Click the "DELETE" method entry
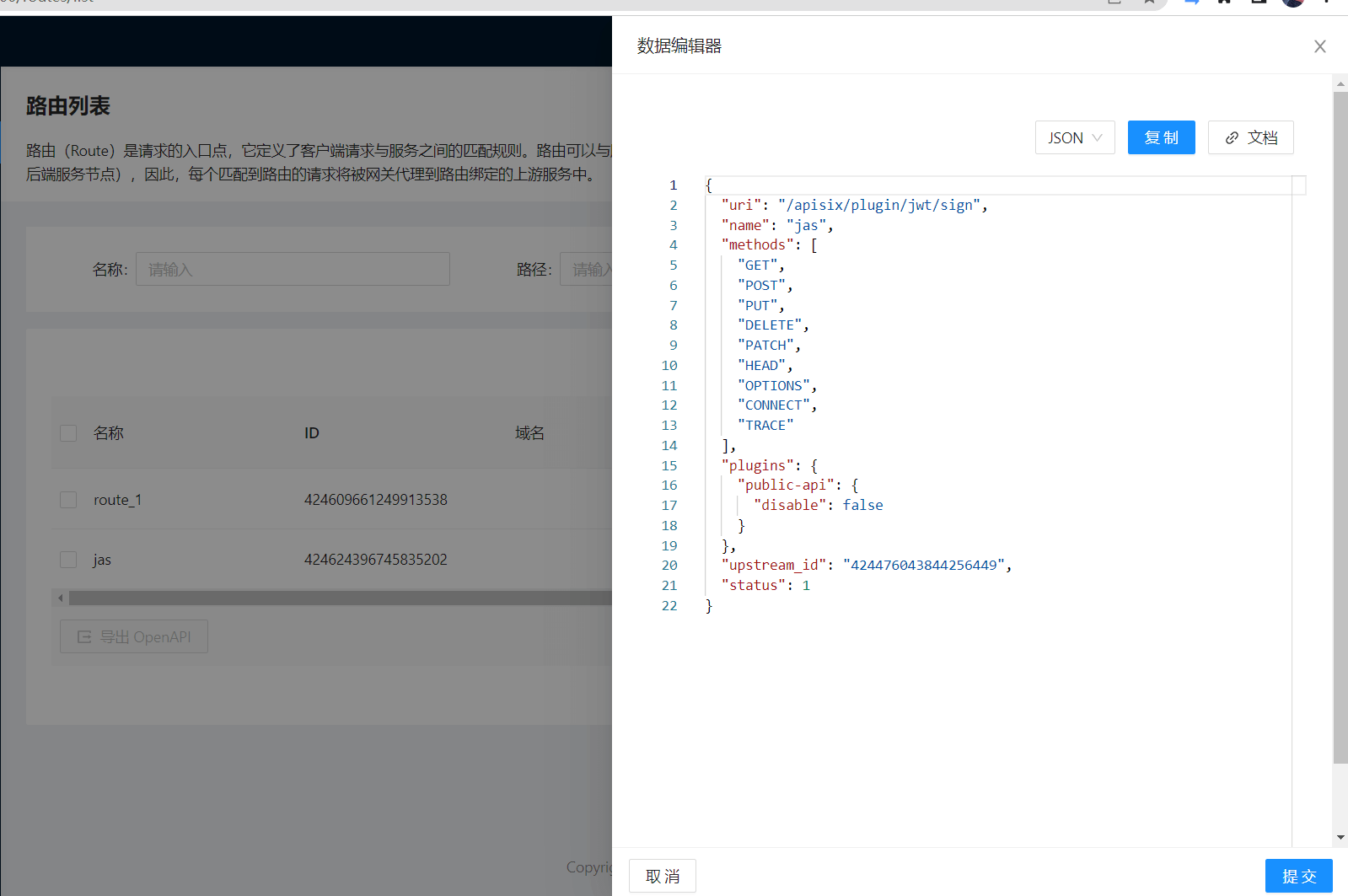Viewport: 1348px width, 896px height. [773, 325]
